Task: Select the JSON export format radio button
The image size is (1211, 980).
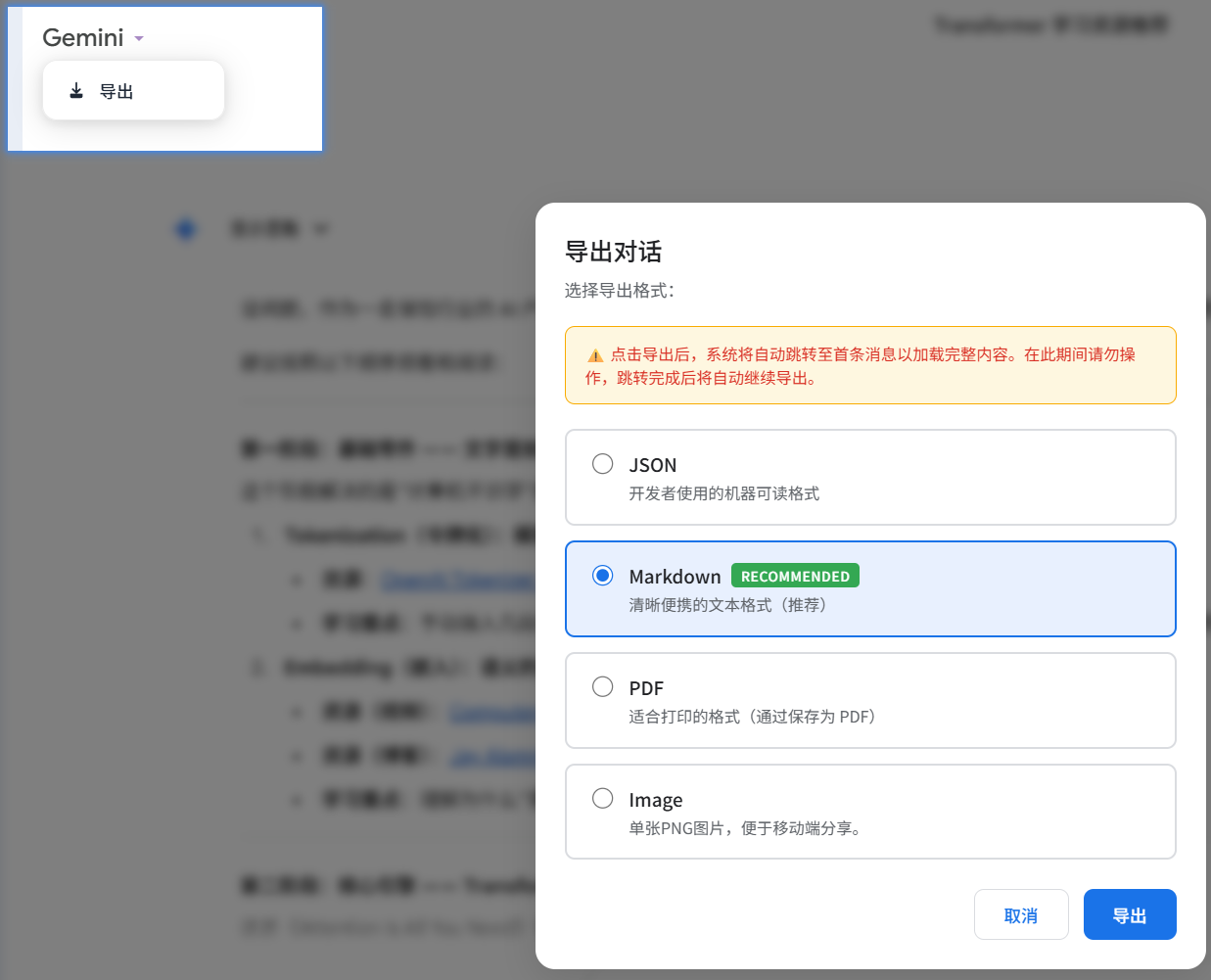Action: click(x=602, y=464)
